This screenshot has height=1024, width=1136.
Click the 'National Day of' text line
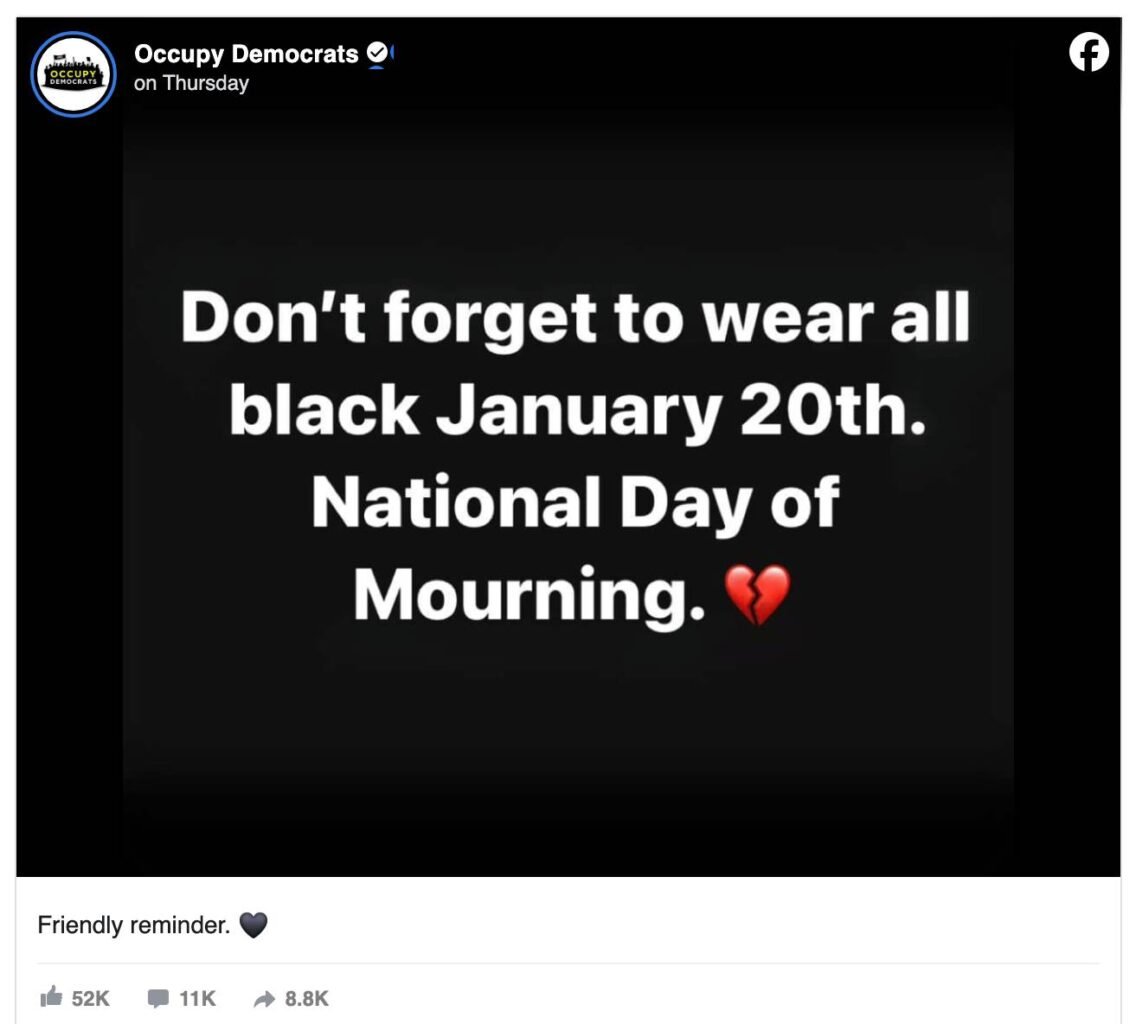(575, 502)
